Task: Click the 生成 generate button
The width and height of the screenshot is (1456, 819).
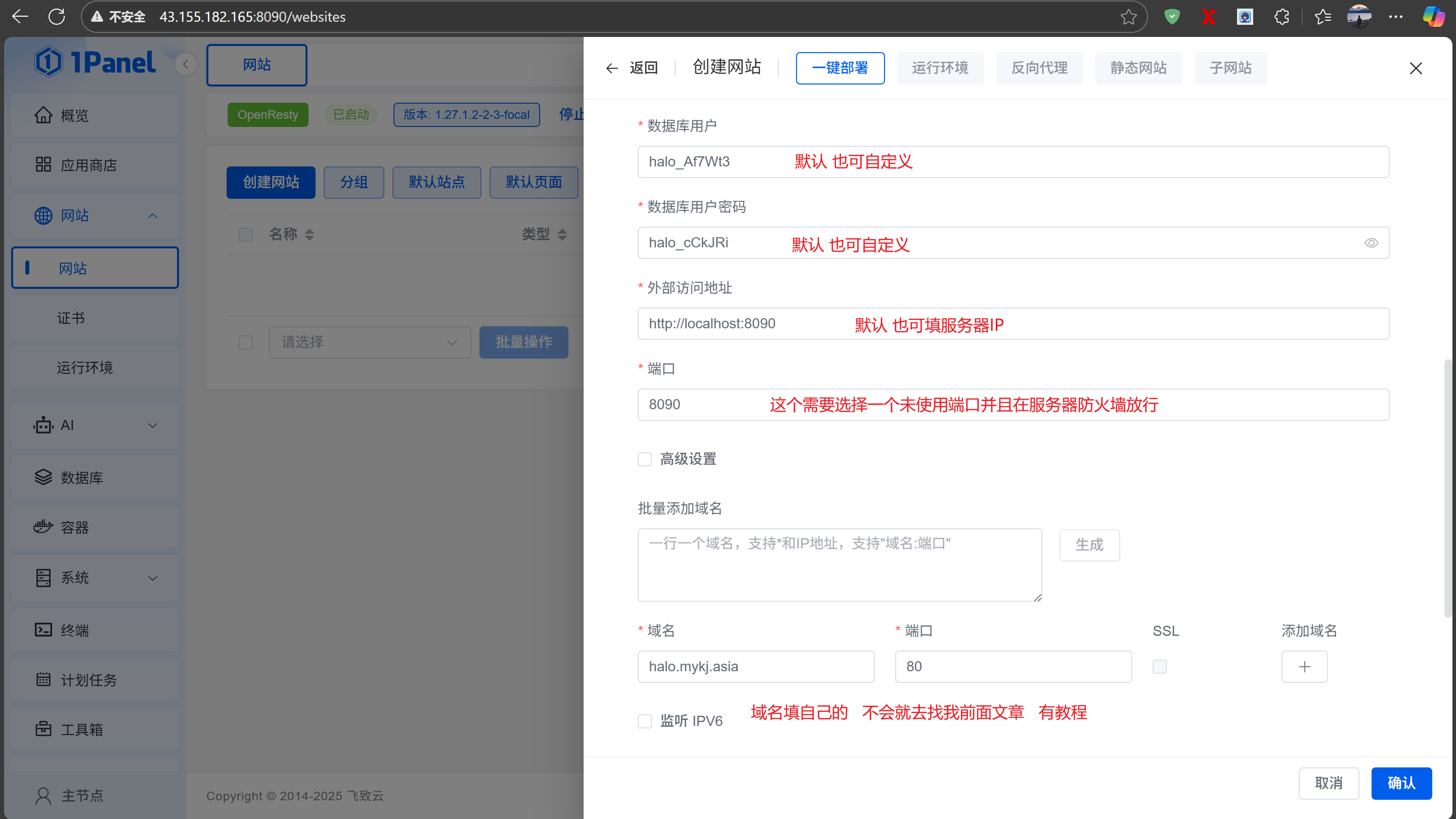Action: pyautogui.click(x=1089, y=545)
